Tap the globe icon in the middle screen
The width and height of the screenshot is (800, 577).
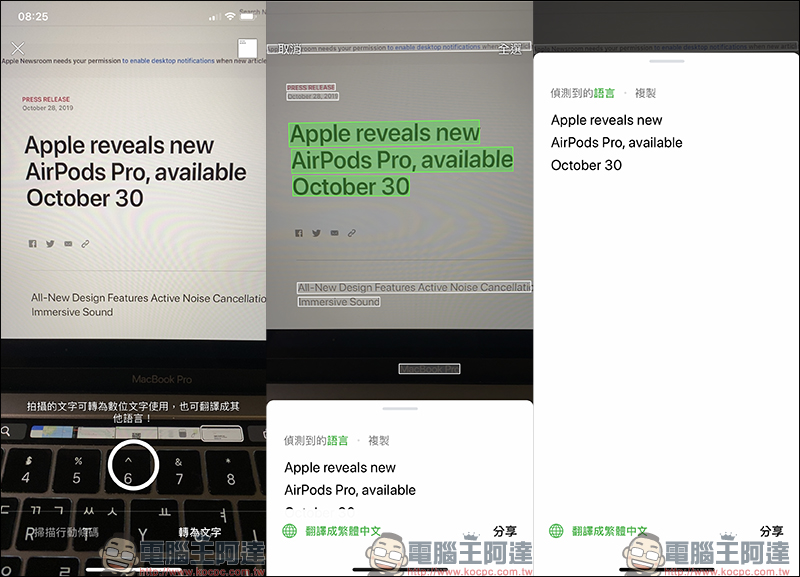(289, 531)
